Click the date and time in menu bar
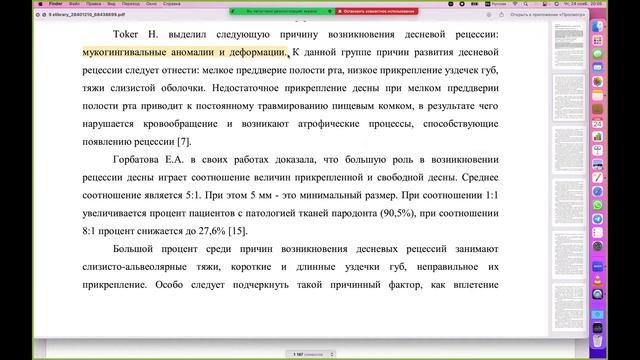This screenshot has height=360, width=640. [x=583, y=4]
